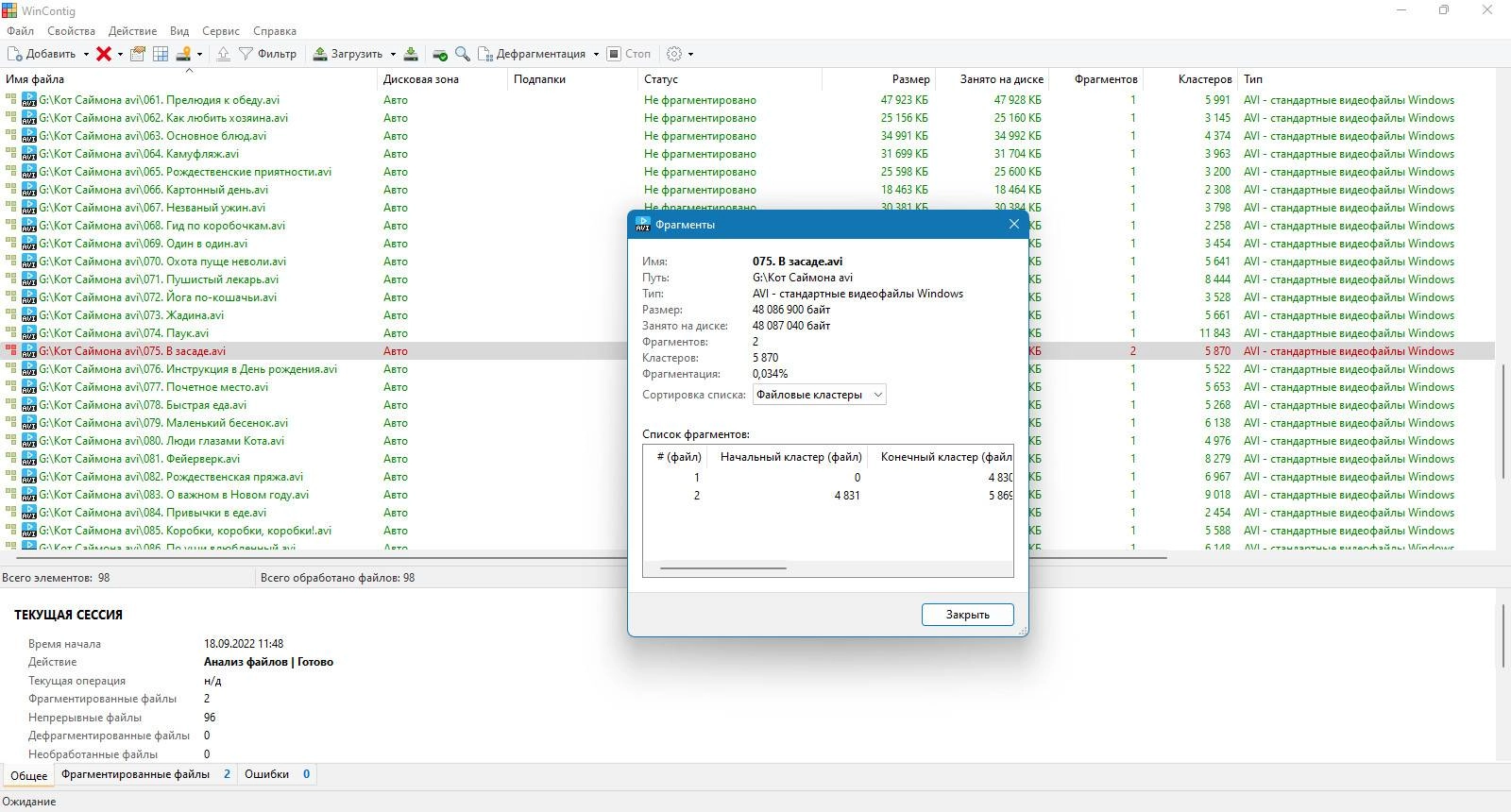1511x812 pixels.
Task: Click the AVI icon in Фрагменты title bar
Action: click(643, 225)
